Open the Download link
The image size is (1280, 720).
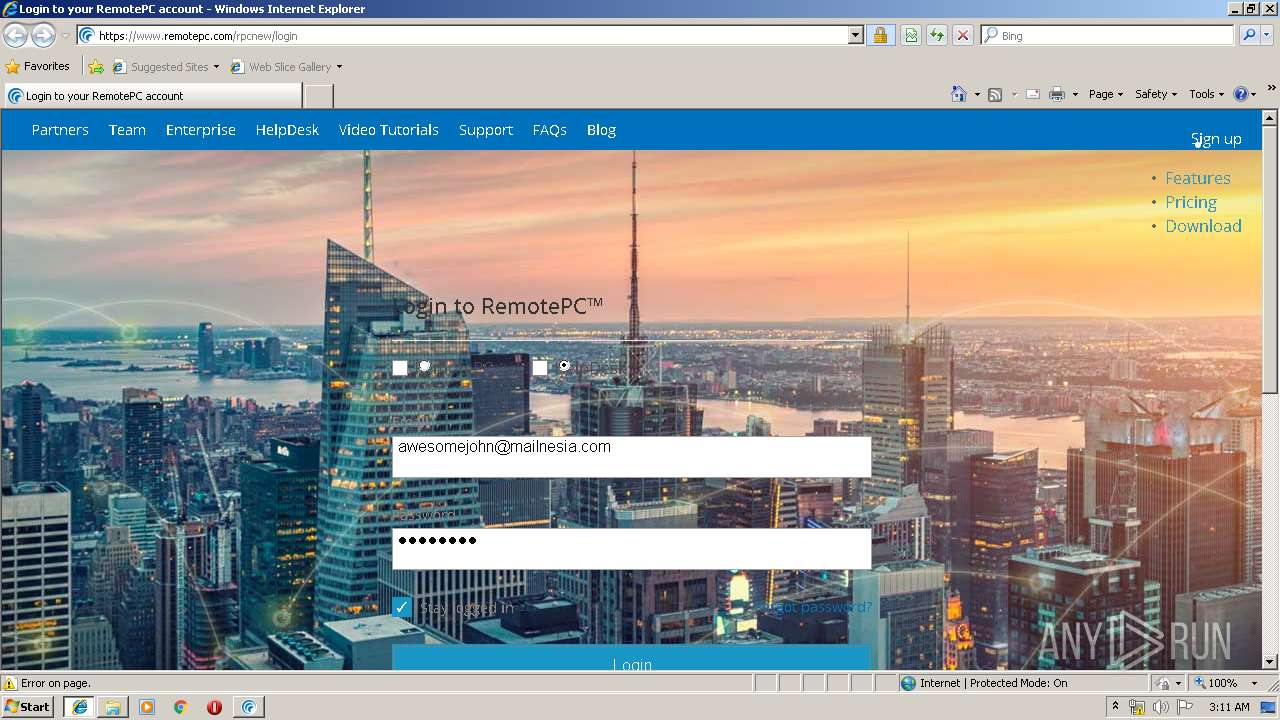click(x=1203, y=226)
